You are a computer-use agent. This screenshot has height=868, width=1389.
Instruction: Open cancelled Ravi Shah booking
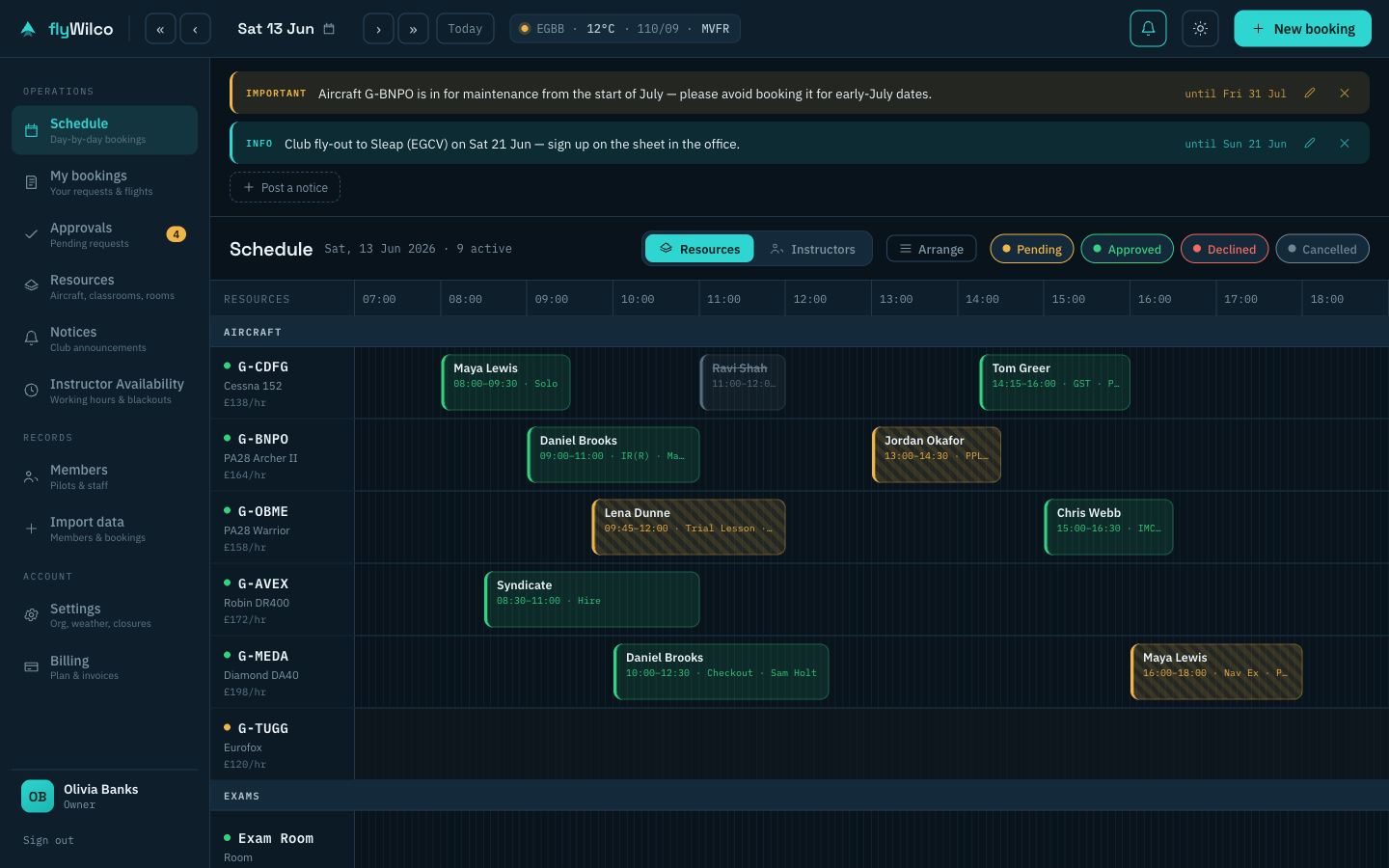coord(743,382)
